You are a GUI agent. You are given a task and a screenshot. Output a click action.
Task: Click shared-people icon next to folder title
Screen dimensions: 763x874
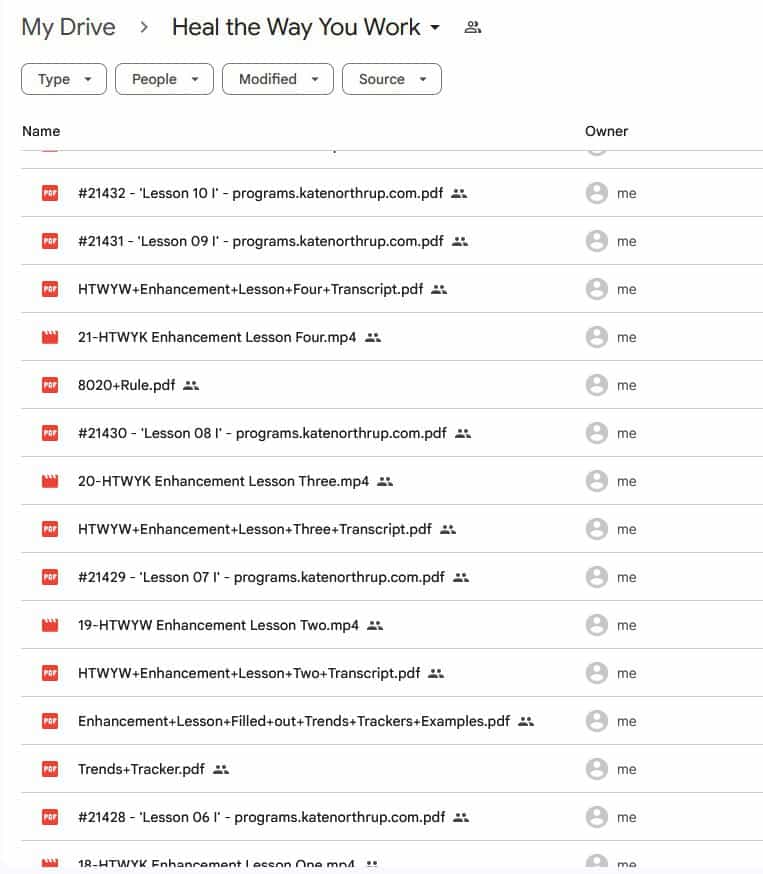(x=473, y=28)
